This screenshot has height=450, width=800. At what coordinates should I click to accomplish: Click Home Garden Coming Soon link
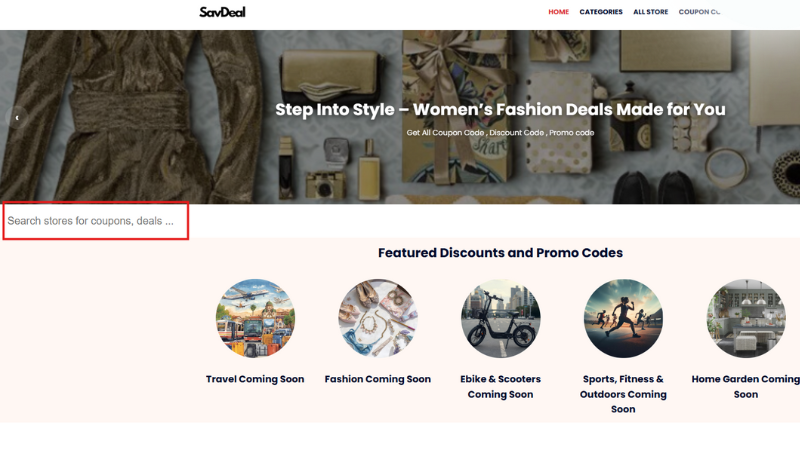tap(745, 387)
